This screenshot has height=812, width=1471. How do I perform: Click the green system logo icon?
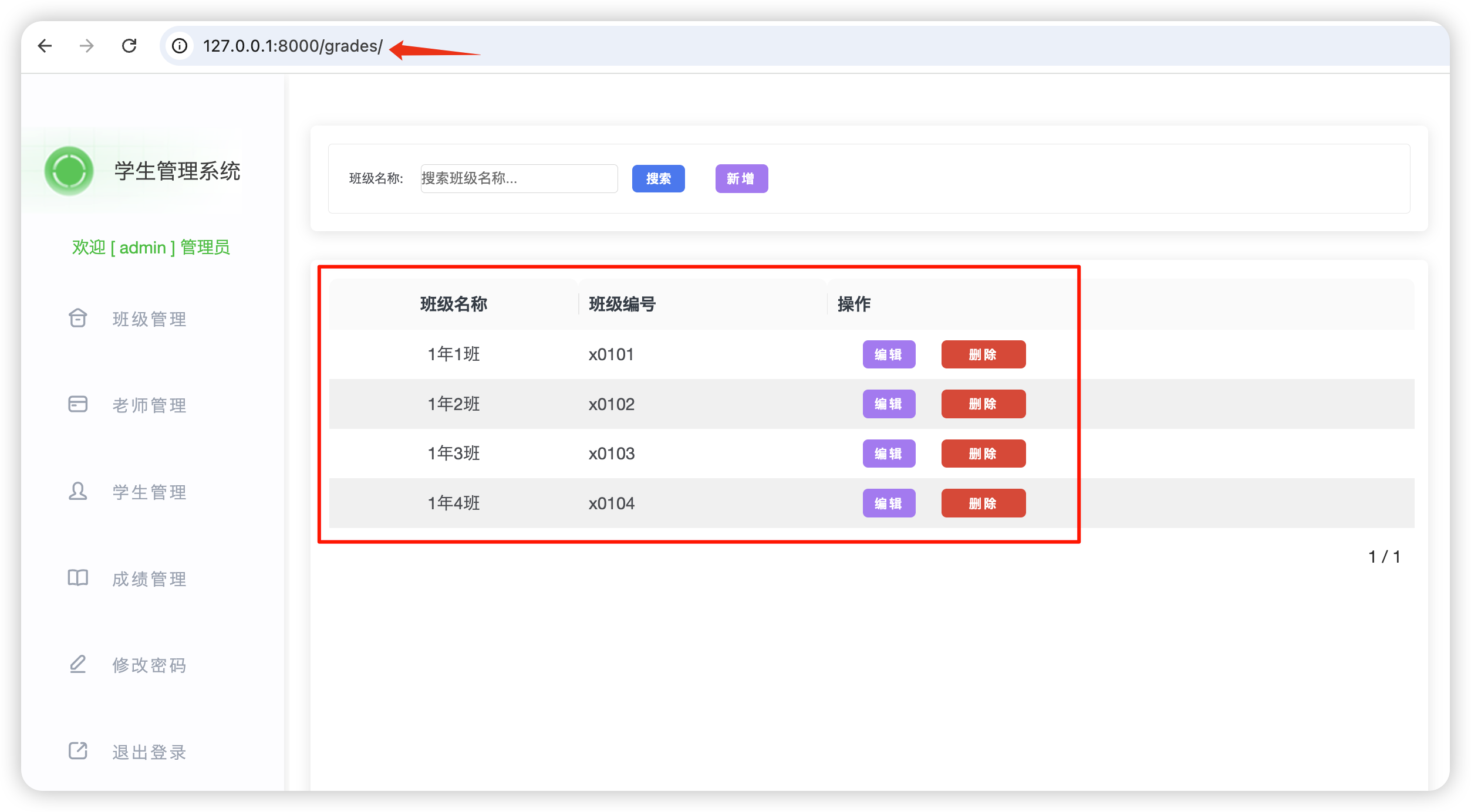[69, 171]
